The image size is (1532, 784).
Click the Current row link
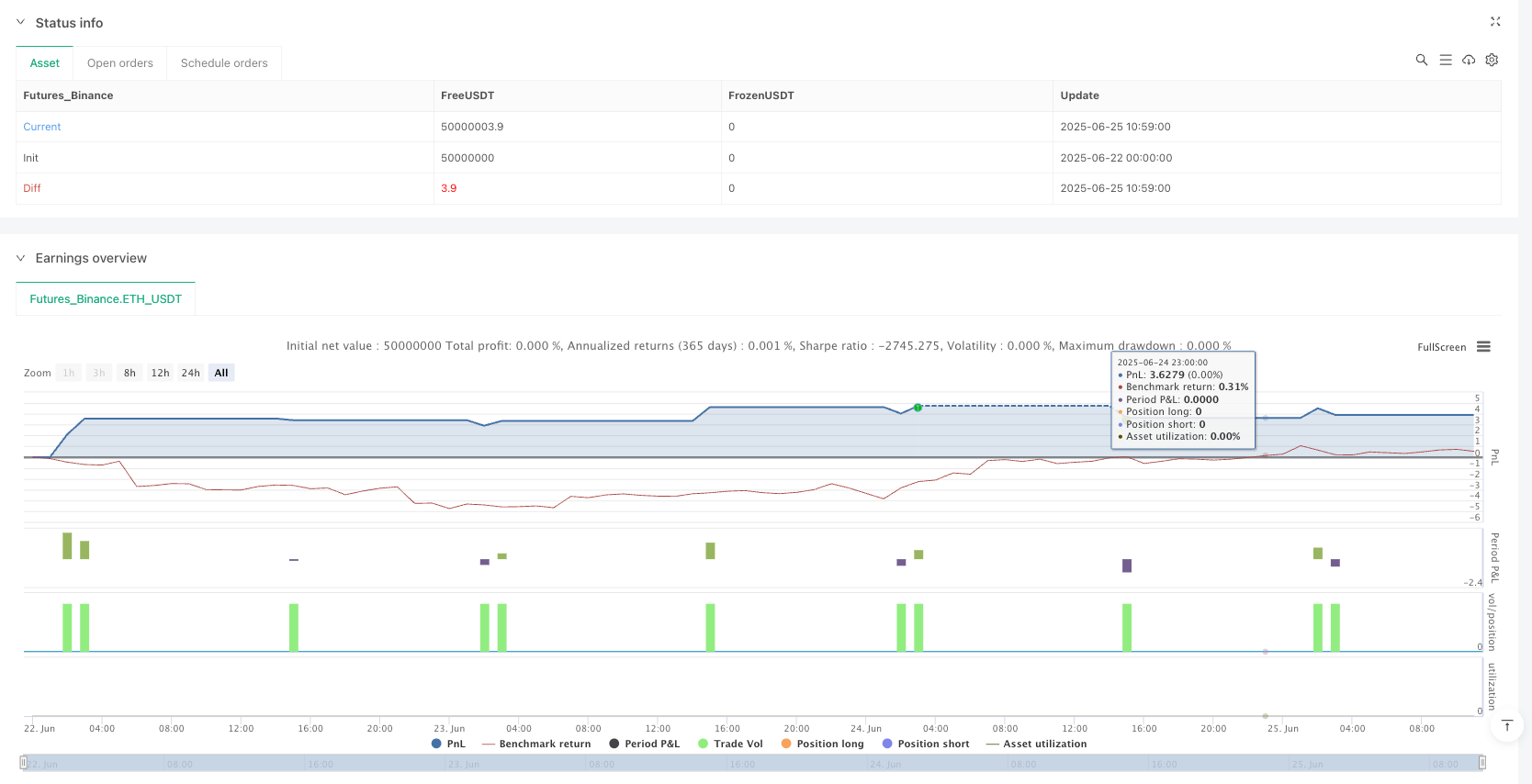(42, 127)
